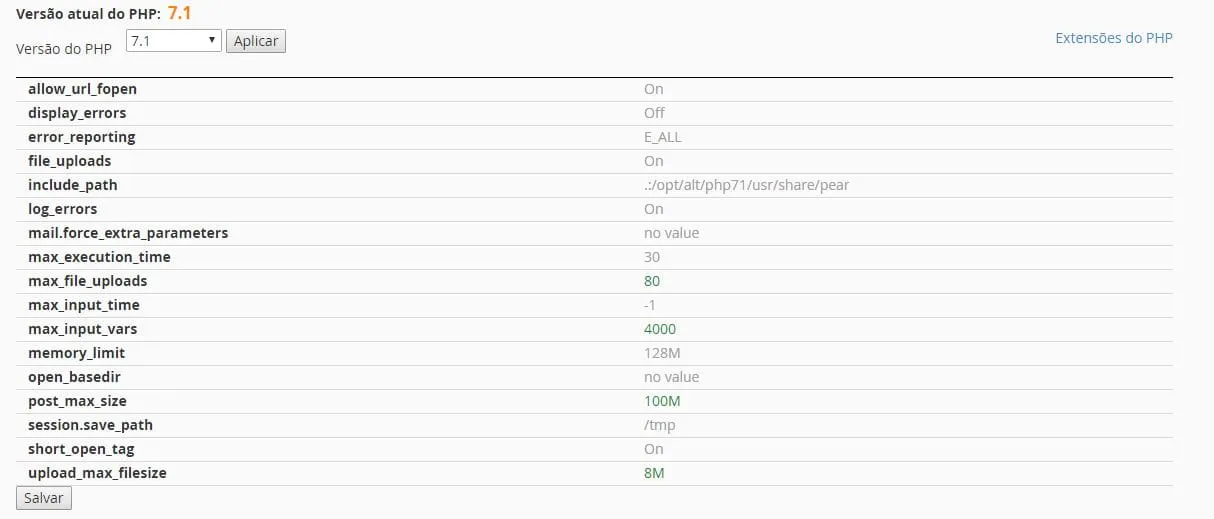Edit the memory_limit 128M value

(662, 353)
